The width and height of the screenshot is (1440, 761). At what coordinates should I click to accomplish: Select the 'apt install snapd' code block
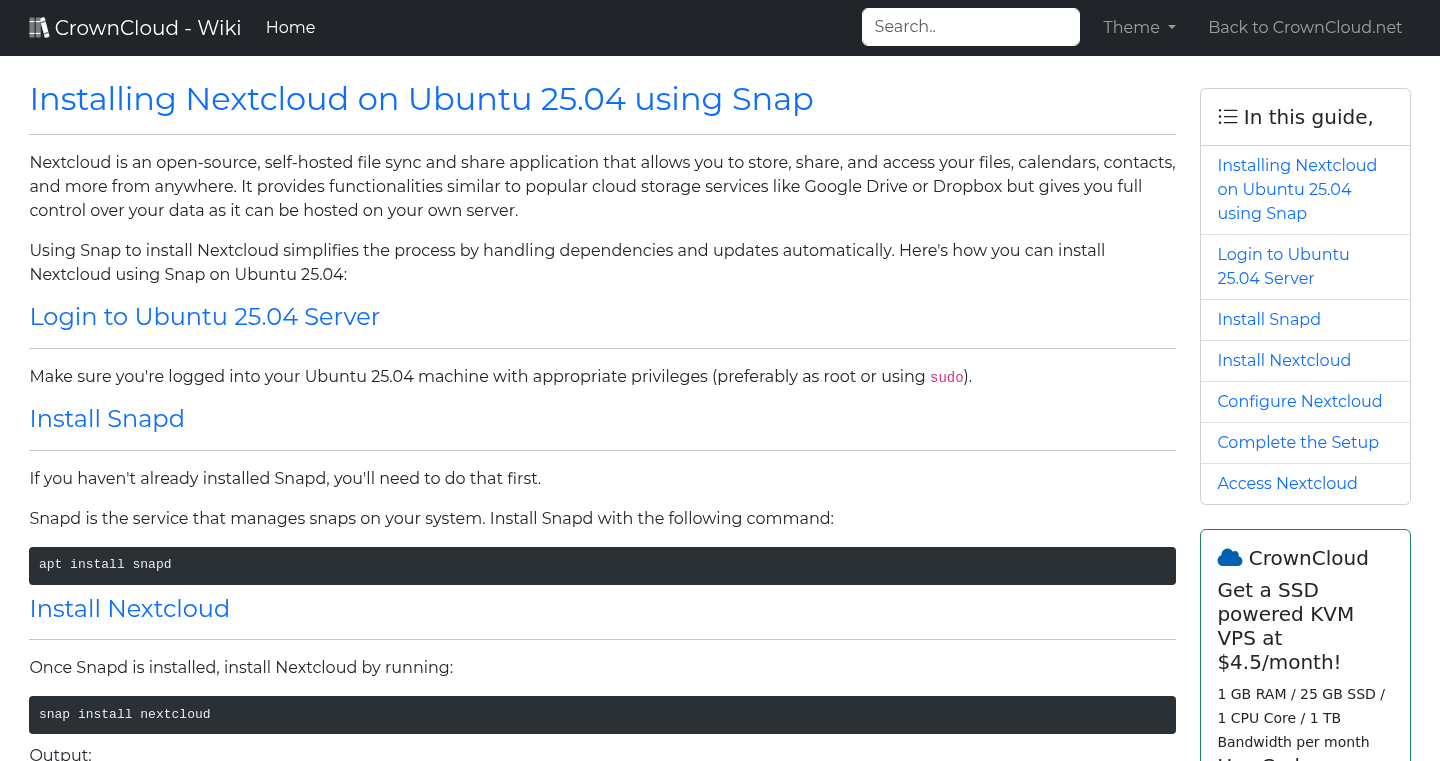coord(602,565)
